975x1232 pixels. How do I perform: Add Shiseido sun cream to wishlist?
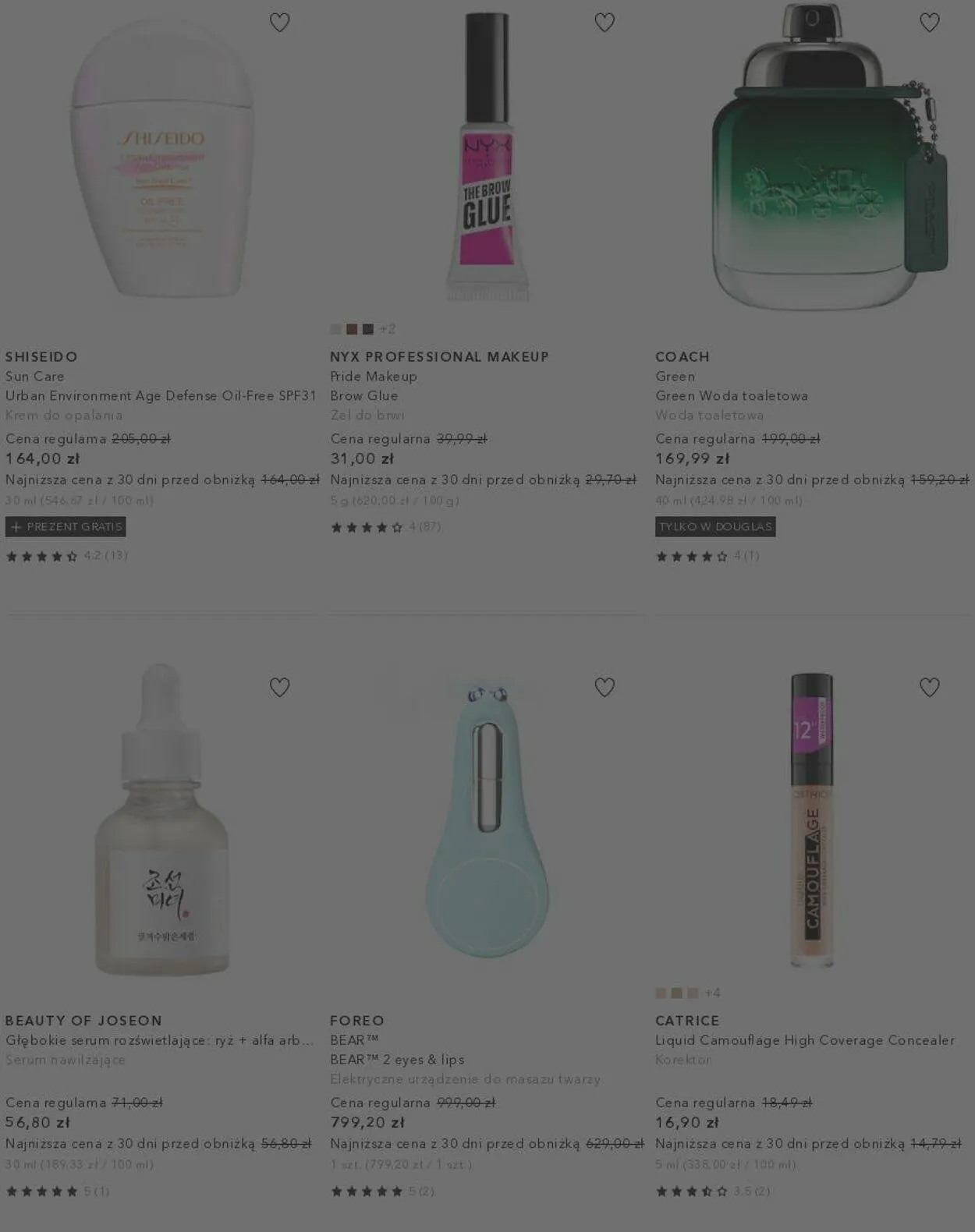(279, 23)
